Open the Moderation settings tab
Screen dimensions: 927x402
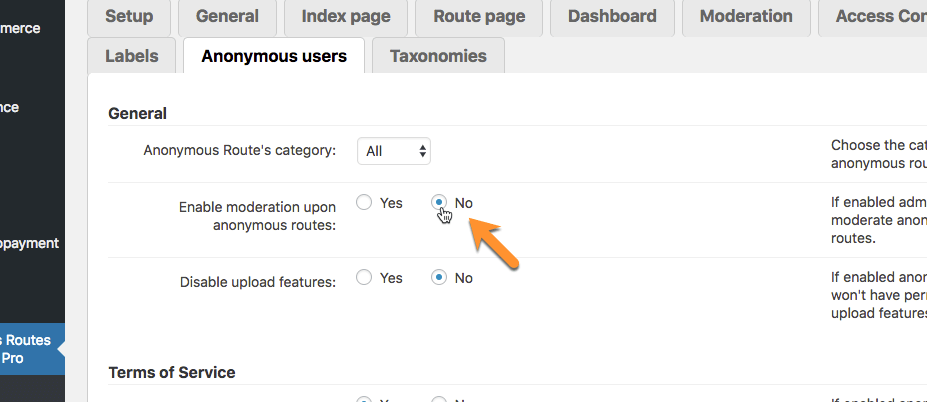(x=746, y=16)
